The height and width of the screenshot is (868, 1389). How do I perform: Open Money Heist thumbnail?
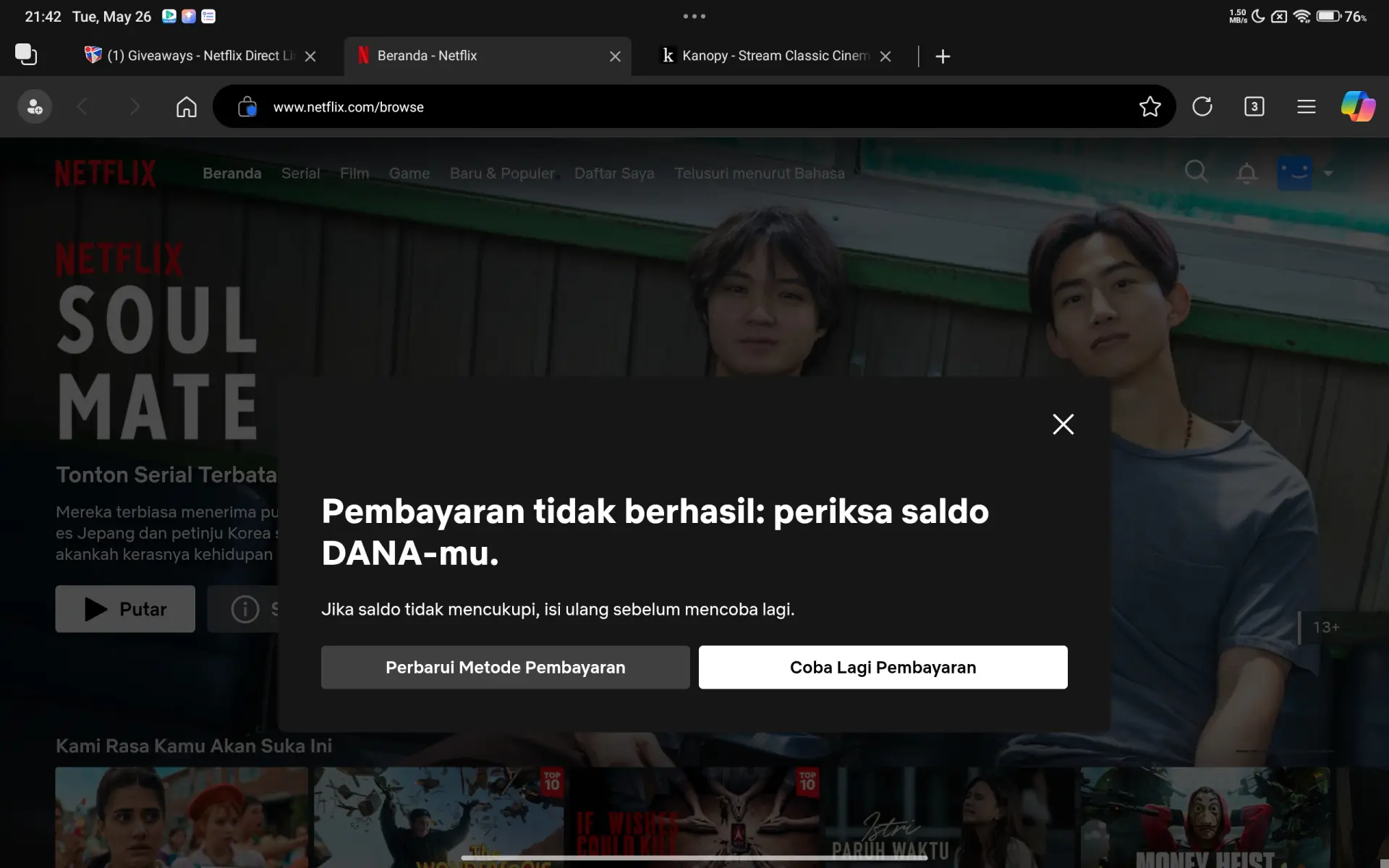[x=1205, y=817]
